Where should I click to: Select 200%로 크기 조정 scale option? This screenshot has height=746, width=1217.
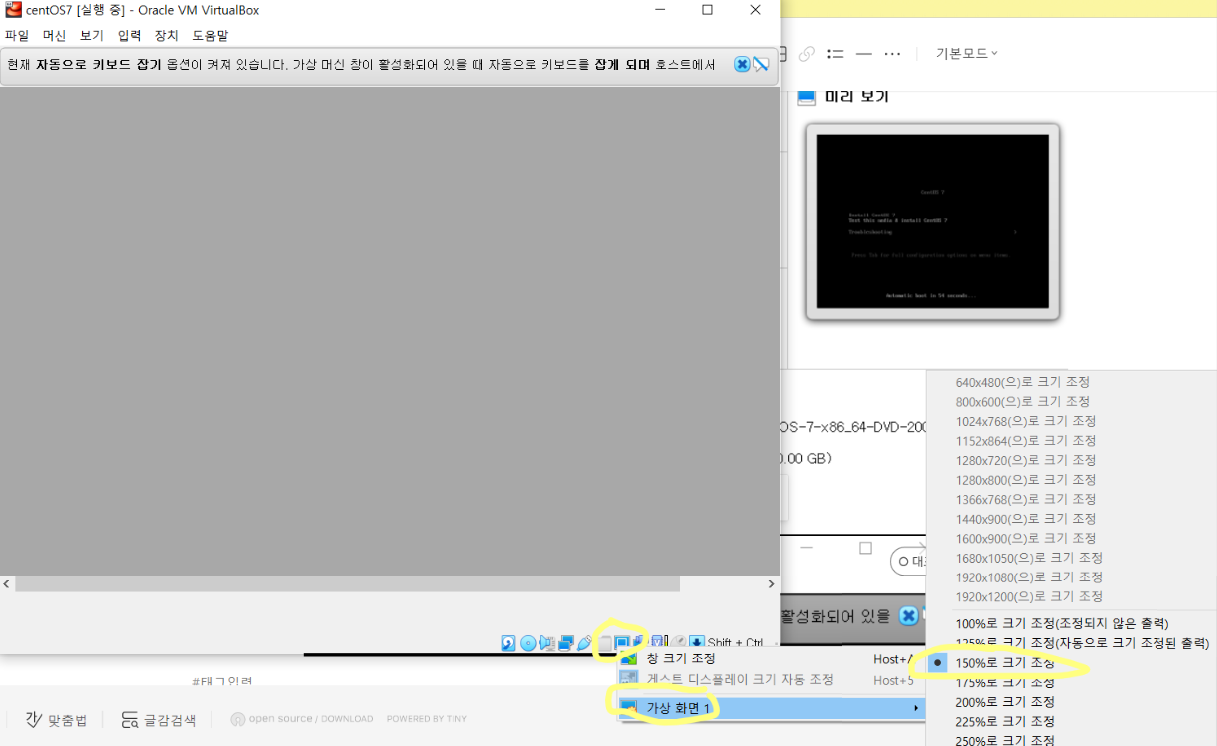(x=1005, y=701)
